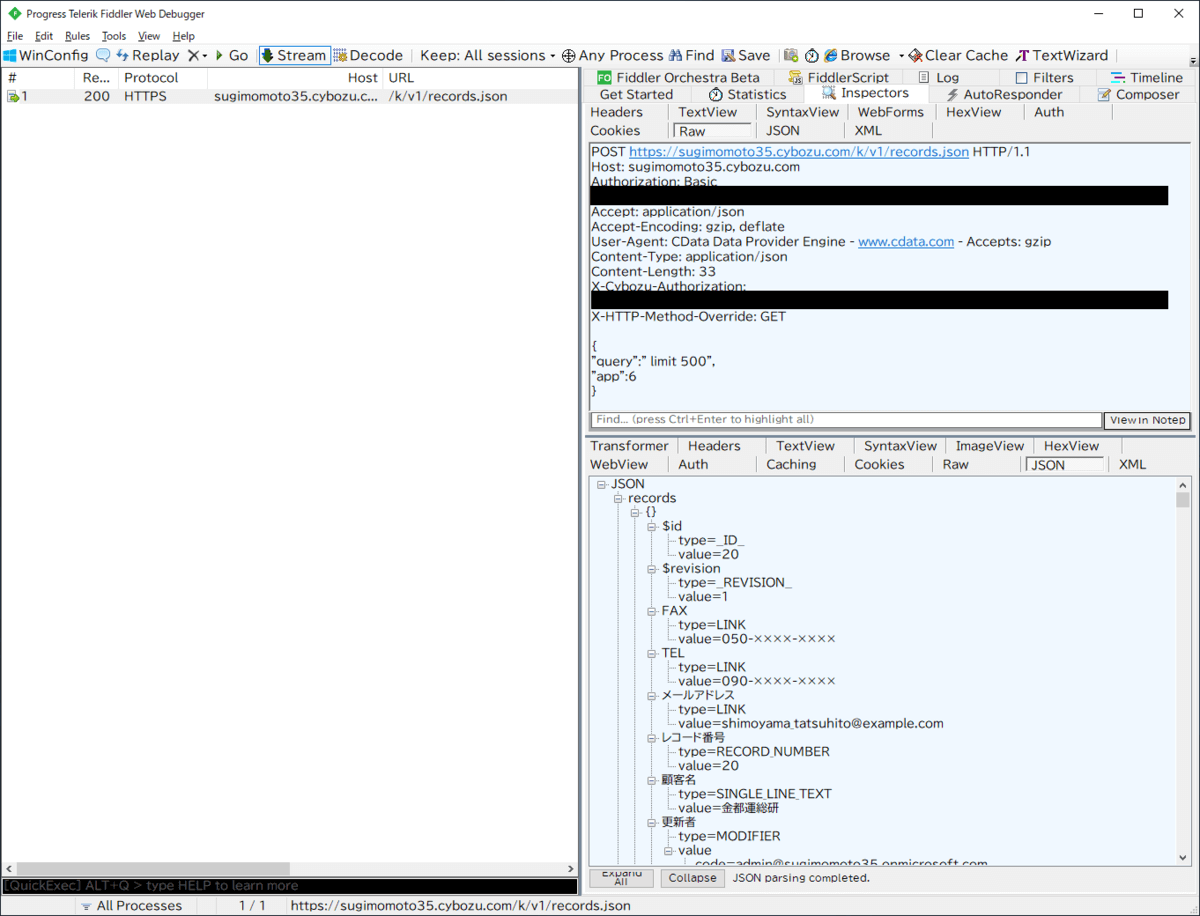Open the Composer tab

[x=1139, y=94]
